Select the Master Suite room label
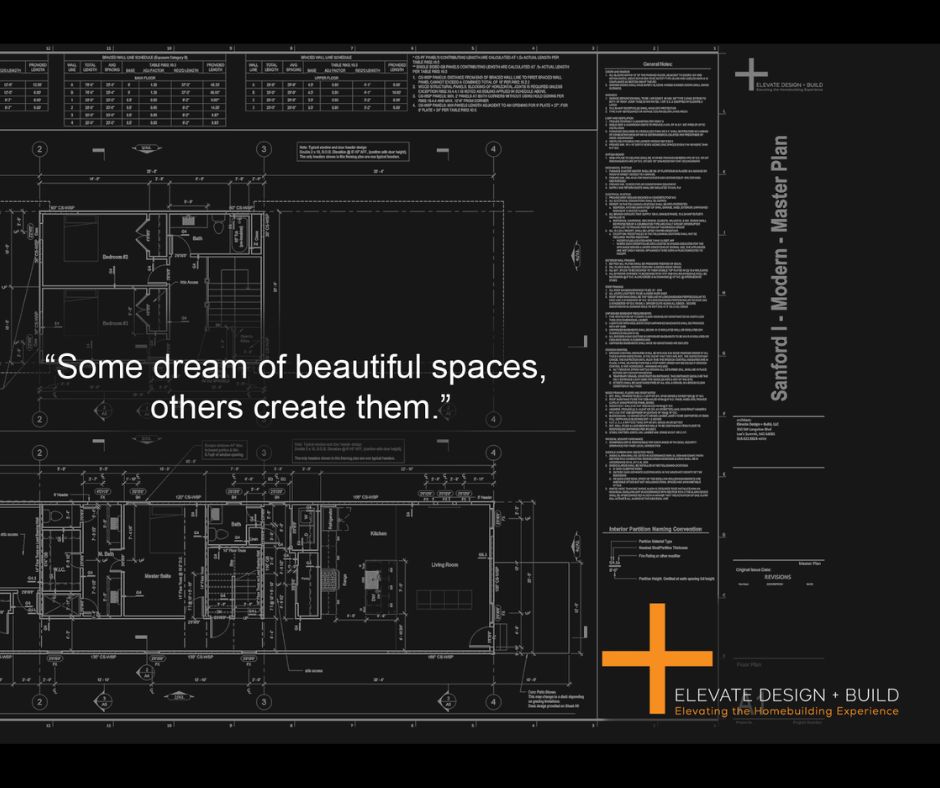The image size is (940, 788). point(157,576)
